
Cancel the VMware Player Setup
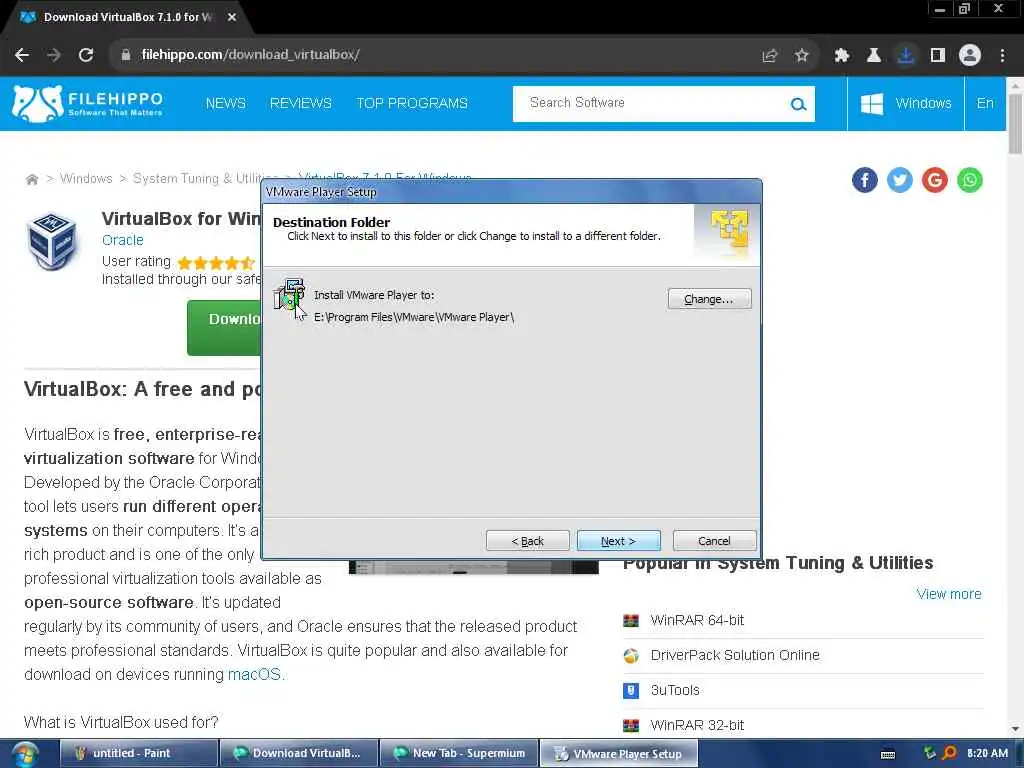tap(714, 541)
